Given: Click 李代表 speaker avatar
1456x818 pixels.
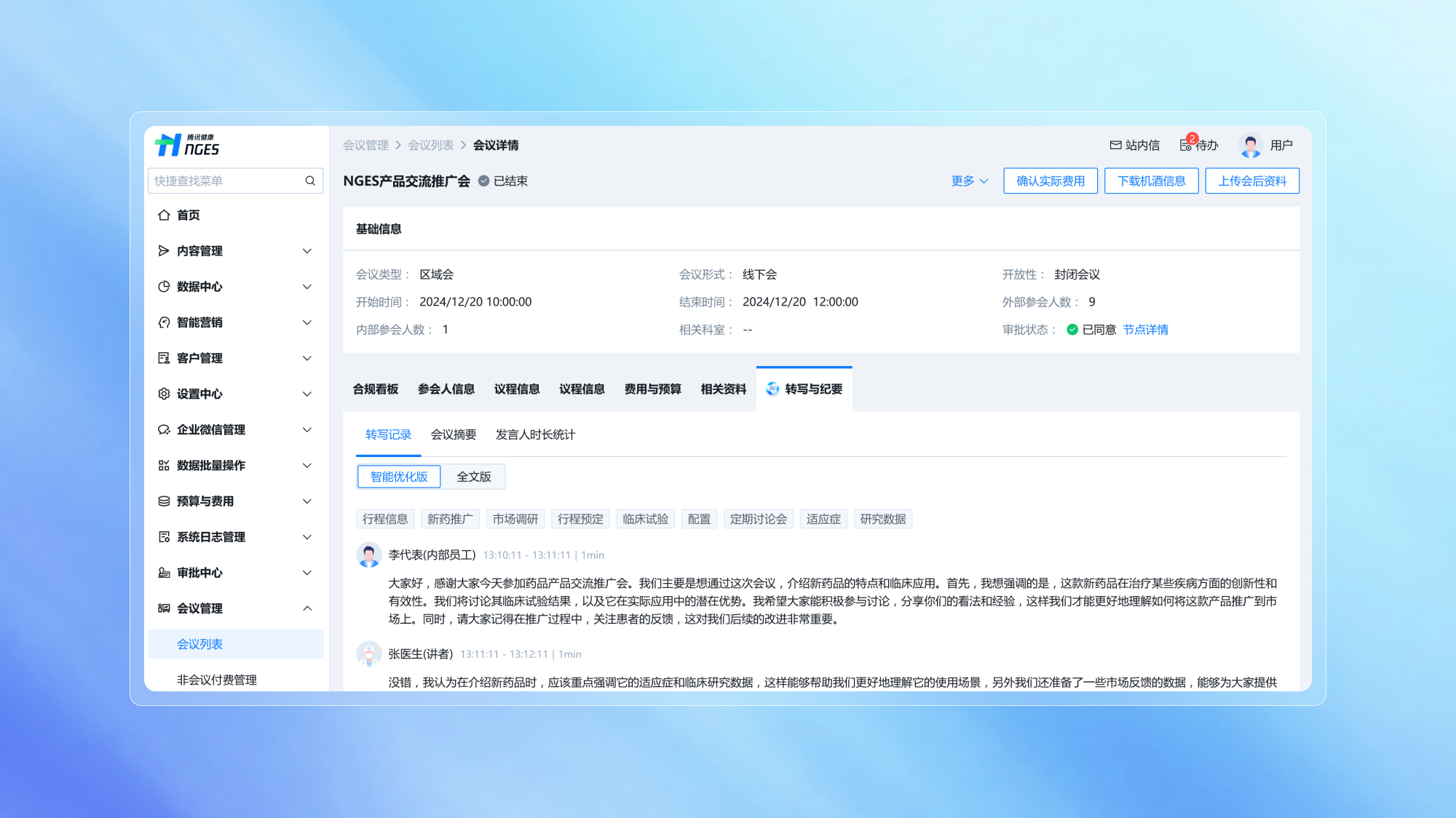Looking at the screenshot, I should (368, 555).
